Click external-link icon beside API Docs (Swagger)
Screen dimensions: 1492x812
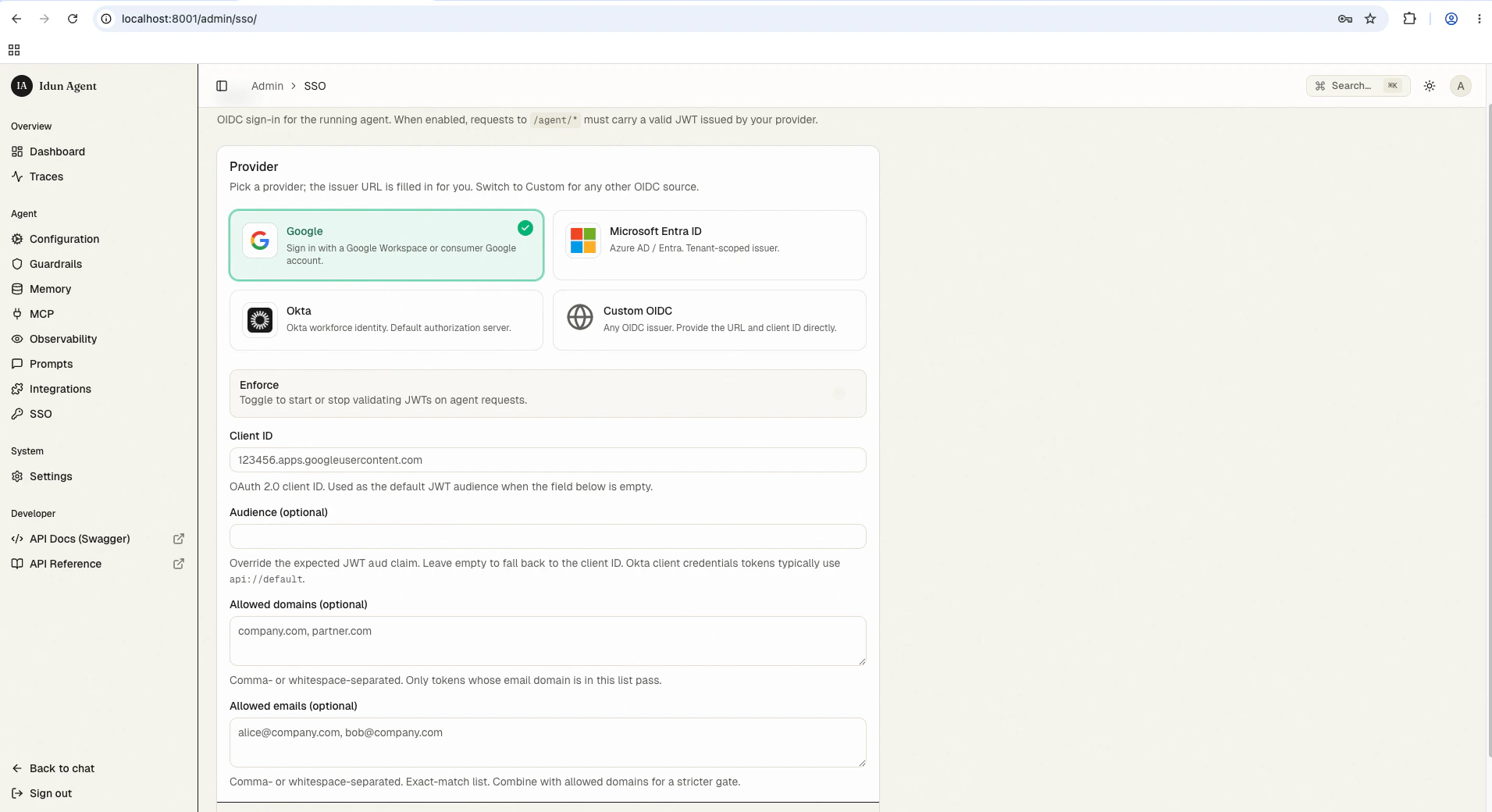[179, 539]
